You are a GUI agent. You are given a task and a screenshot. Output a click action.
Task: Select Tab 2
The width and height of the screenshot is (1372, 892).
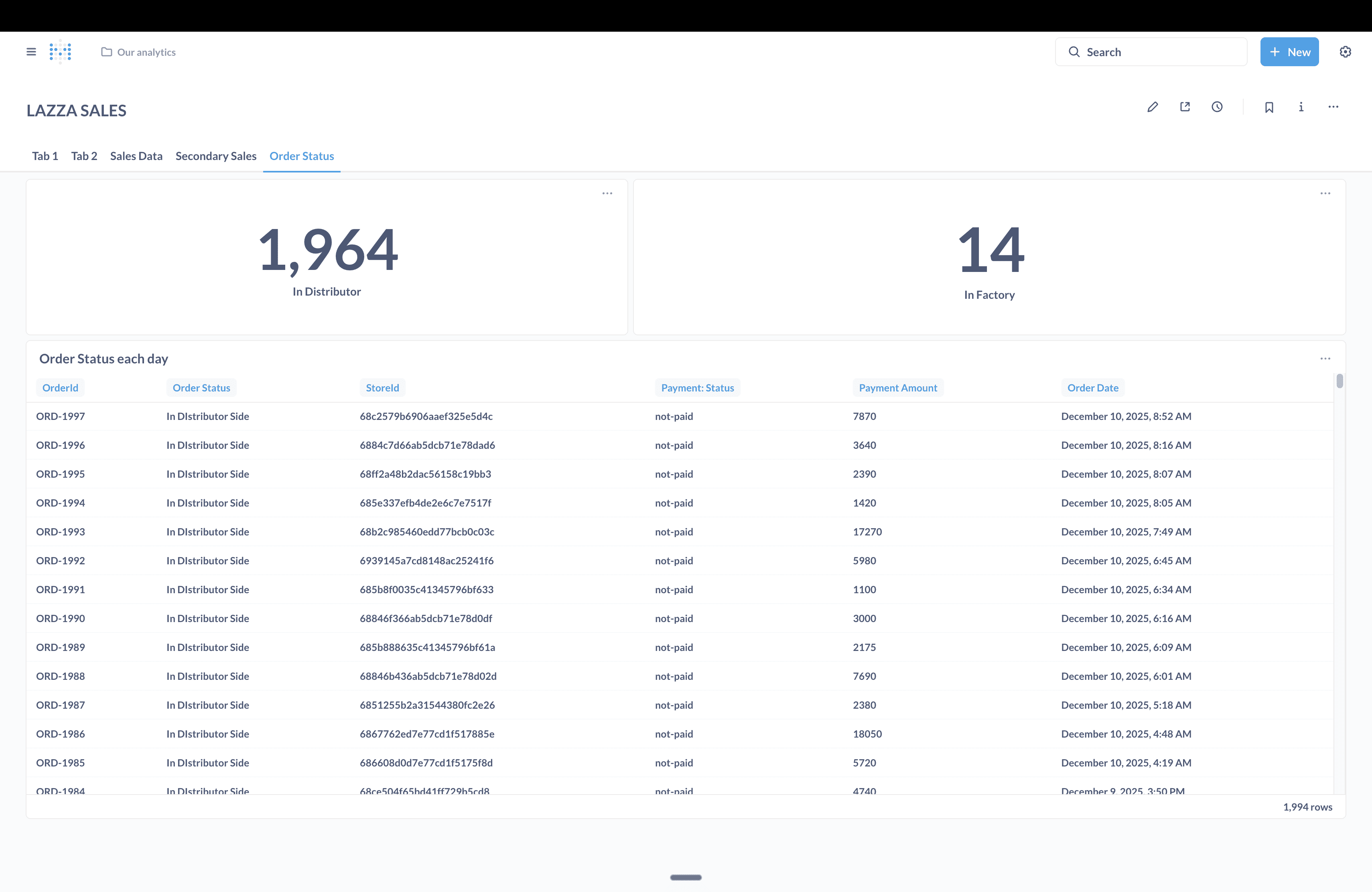coord(84,156)
